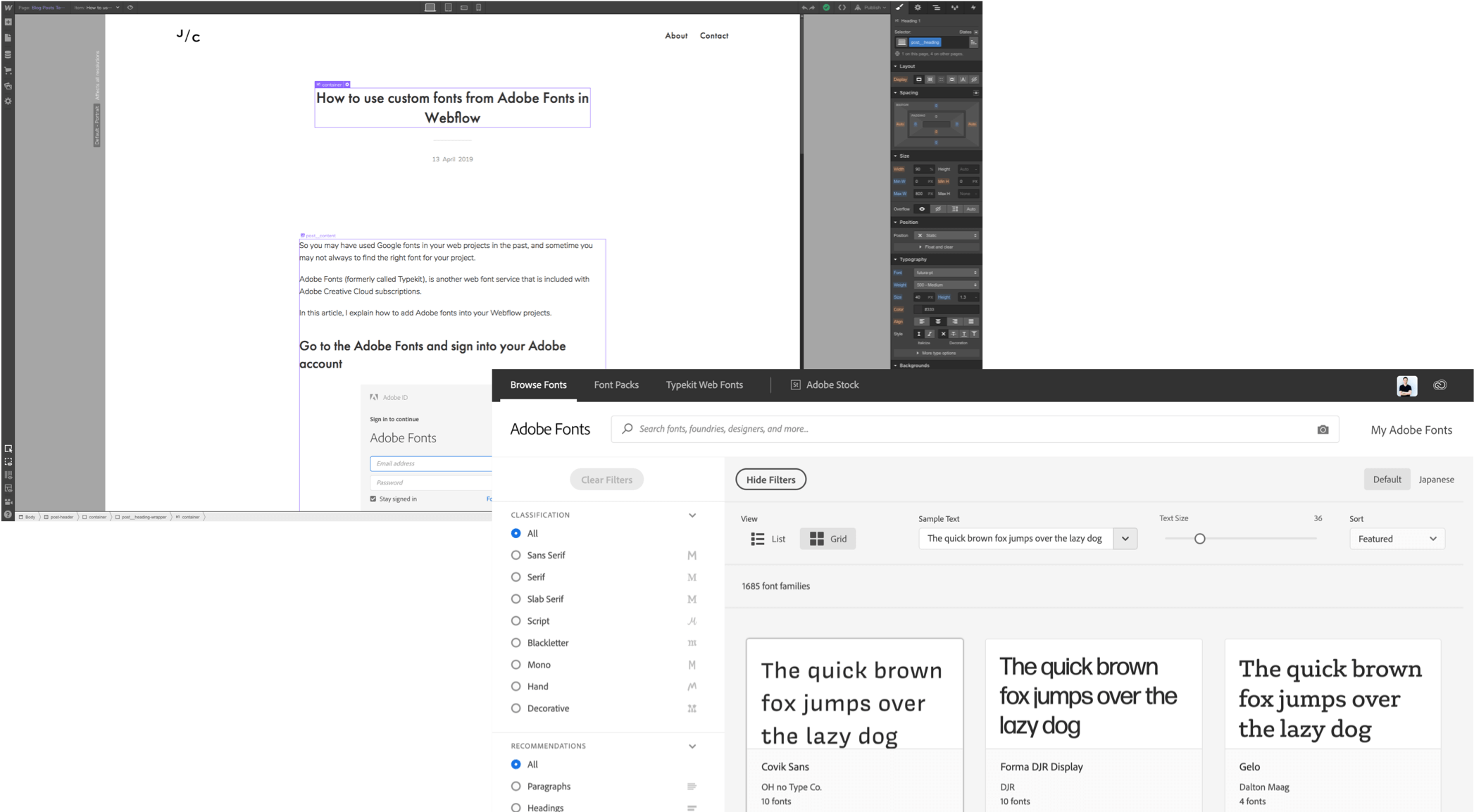Open the Element Settings gear tab
Screen dimensions: 1474x812
(918, 8)
